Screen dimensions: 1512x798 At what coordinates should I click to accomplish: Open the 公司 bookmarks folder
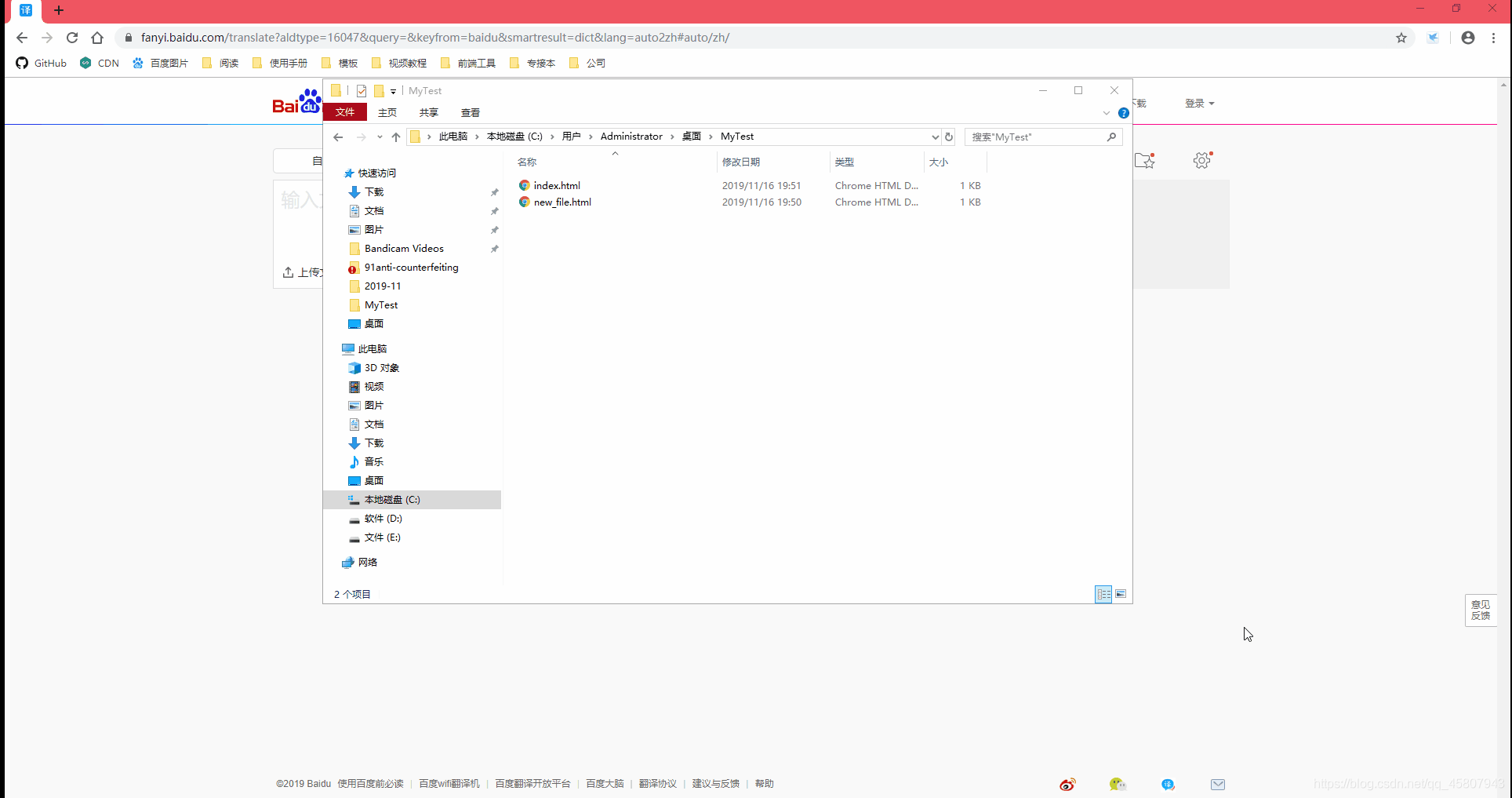click(x=587, y=63)
